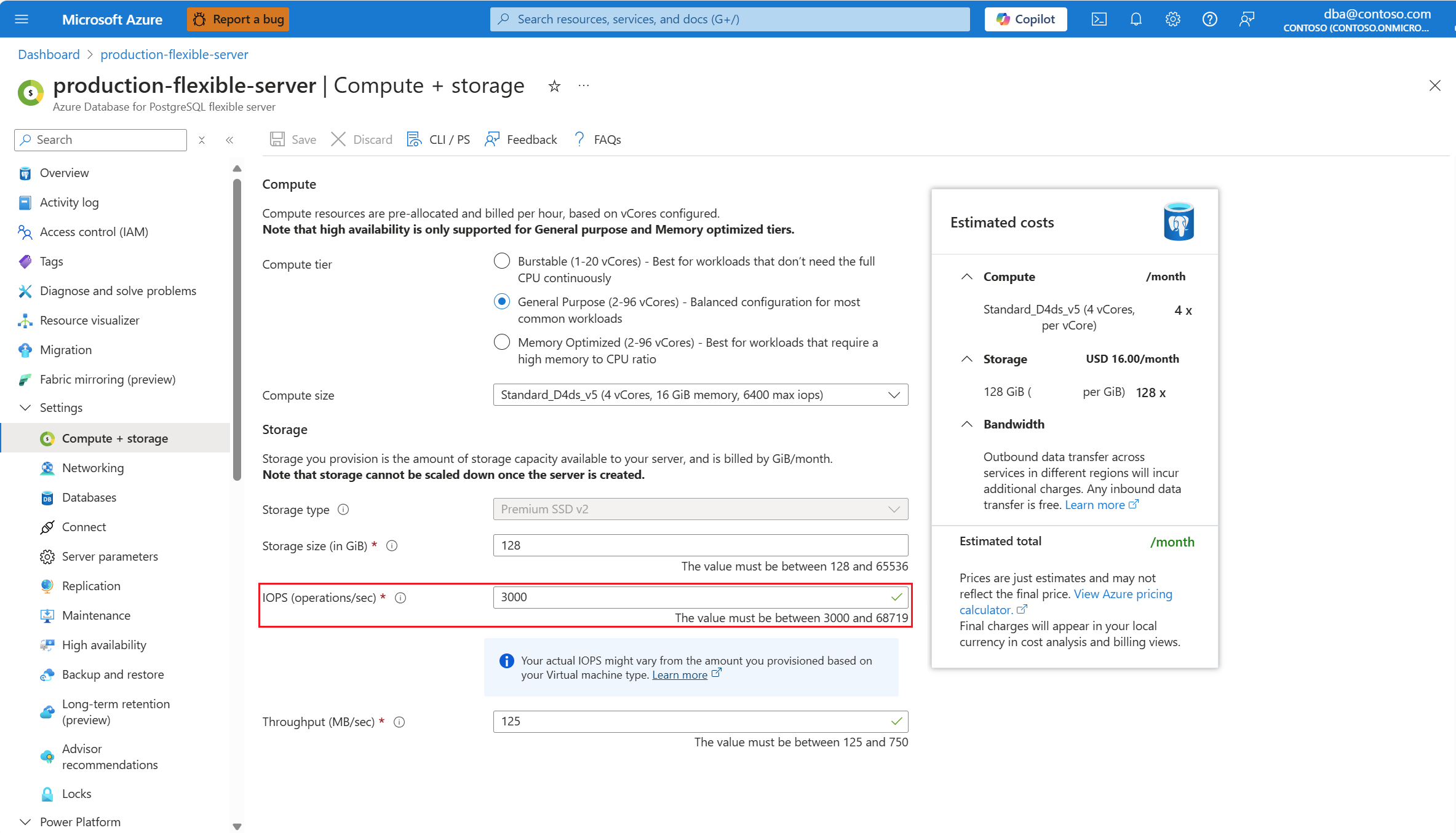Select General Purpose compute tier
The image size is (1456, 833).
(x=502, y=302)
